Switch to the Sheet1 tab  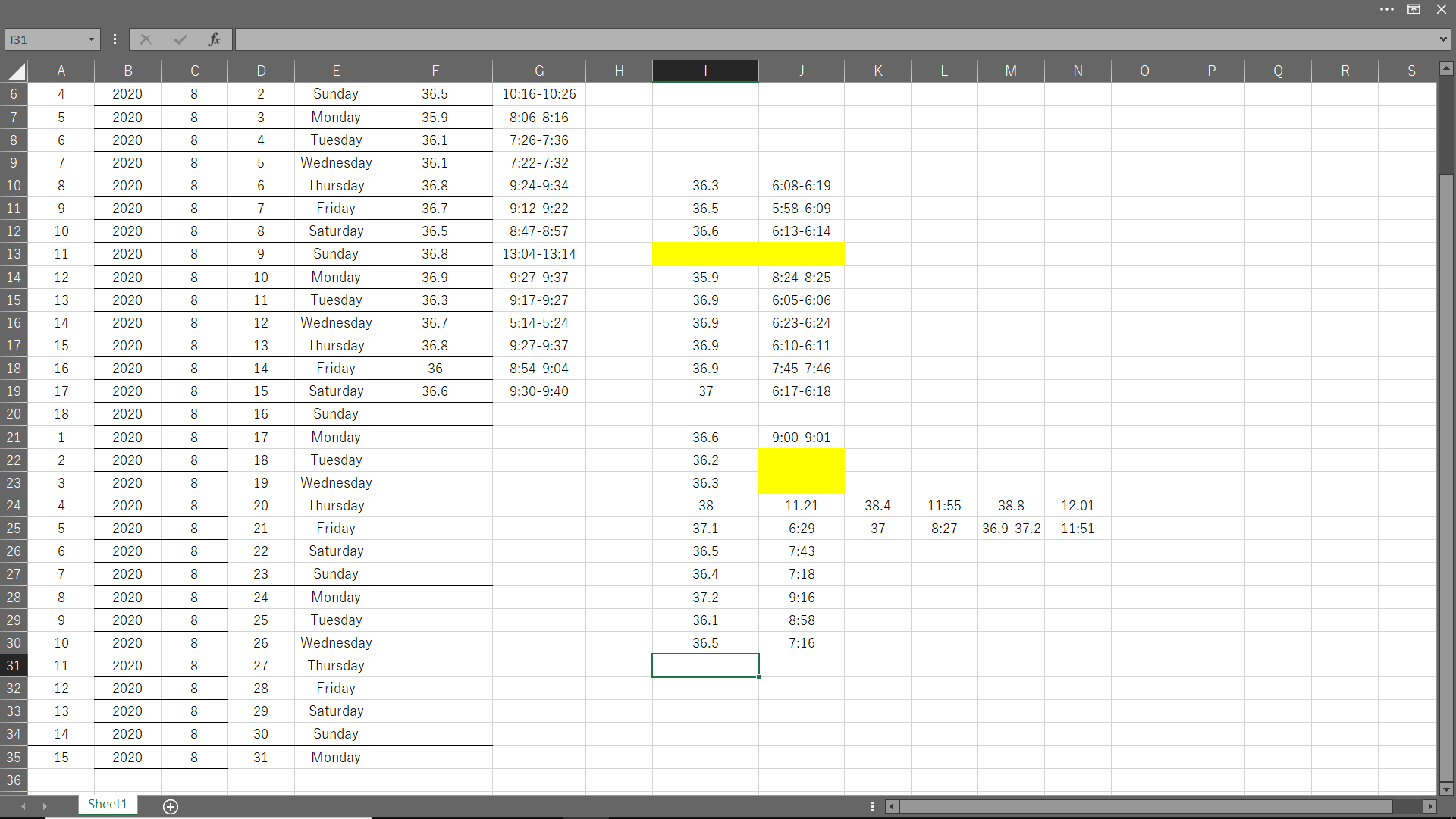pos(107,805)
